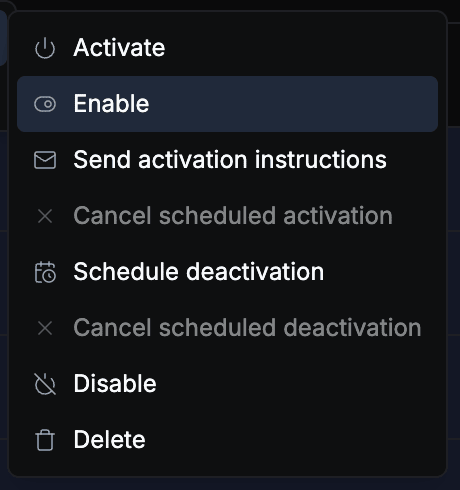Click the power icon beside Activate
Screen dimensions: 460x490
tap(45, 48)
